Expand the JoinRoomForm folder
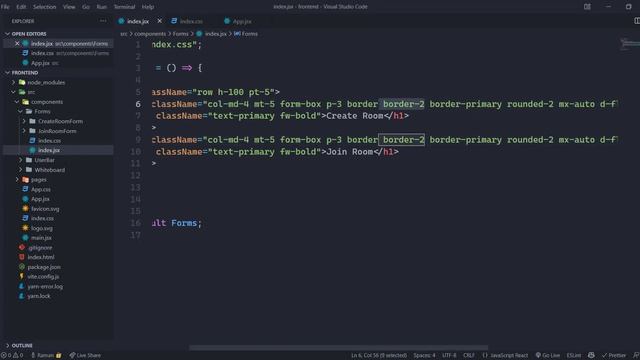 coord(57,131)
